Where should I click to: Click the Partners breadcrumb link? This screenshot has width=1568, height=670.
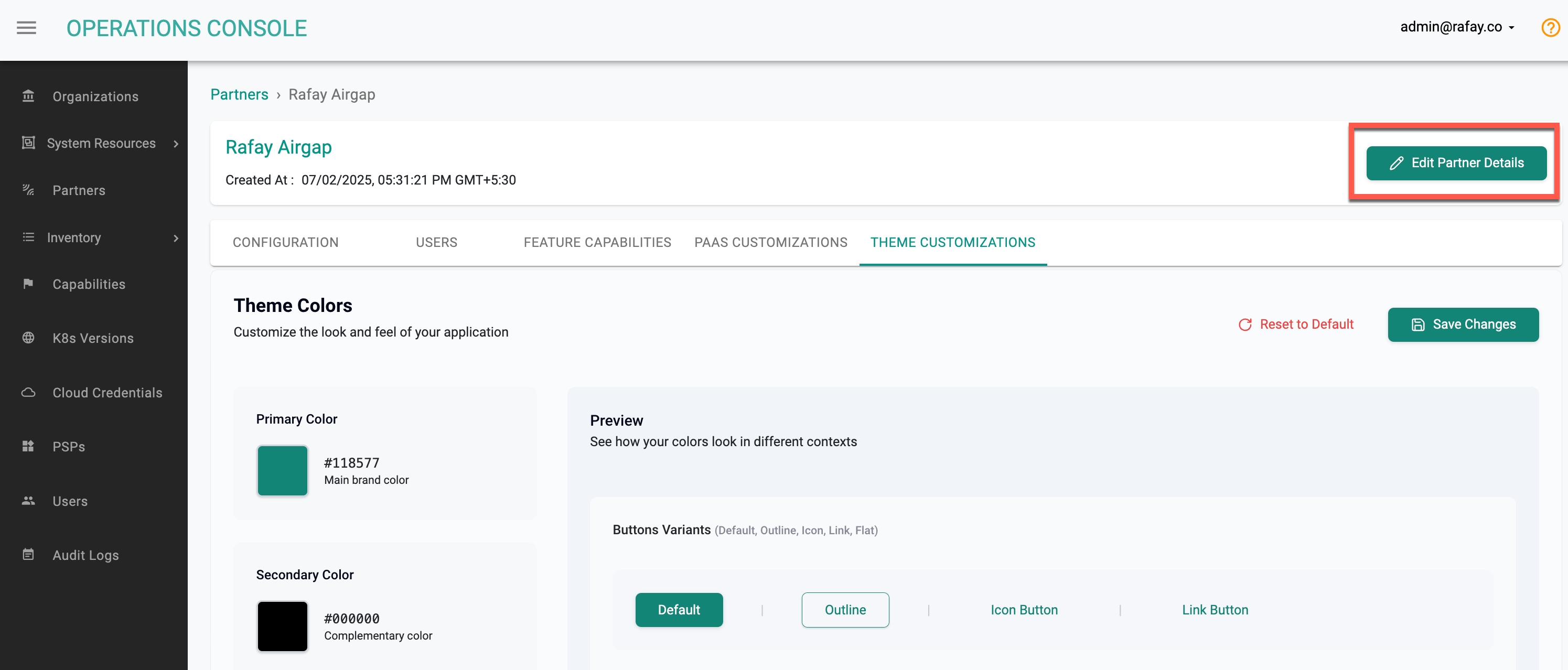click(x=239, y=94)
